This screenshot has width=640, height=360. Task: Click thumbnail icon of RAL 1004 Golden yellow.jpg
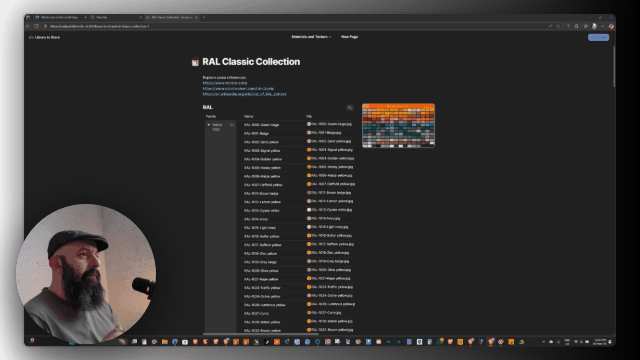[309, 158]
